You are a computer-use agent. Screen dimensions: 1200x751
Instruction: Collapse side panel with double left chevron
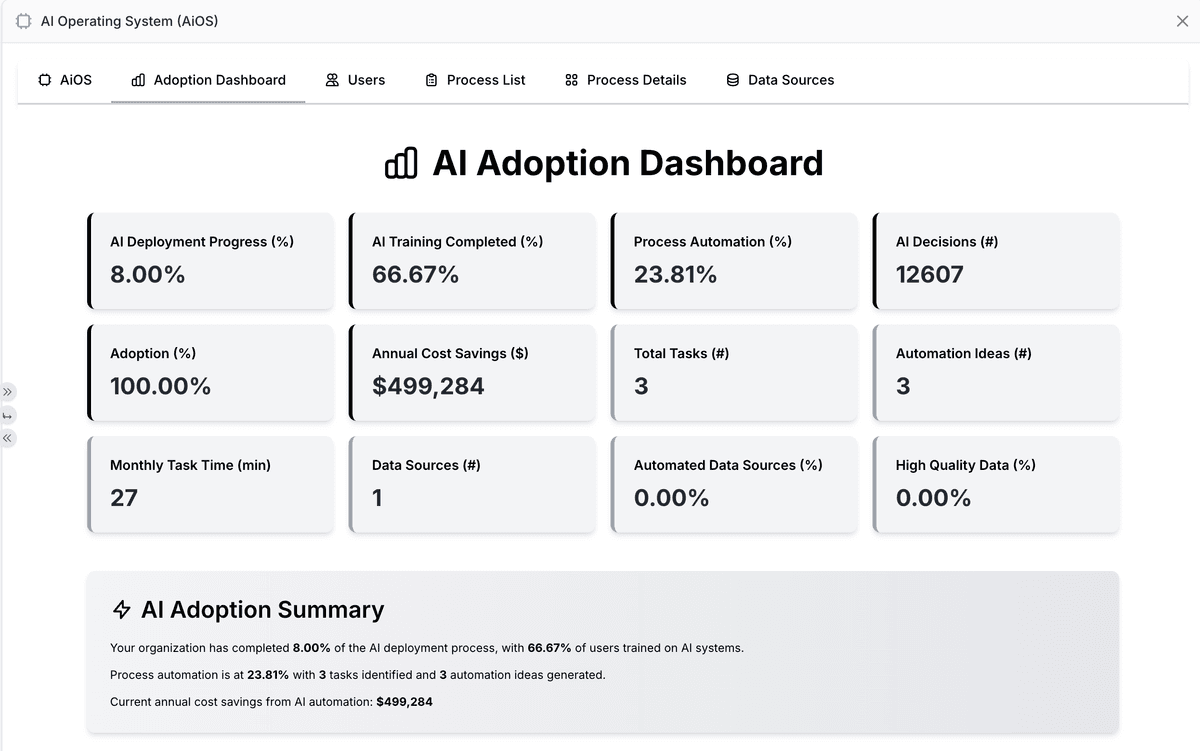(7, 438)
